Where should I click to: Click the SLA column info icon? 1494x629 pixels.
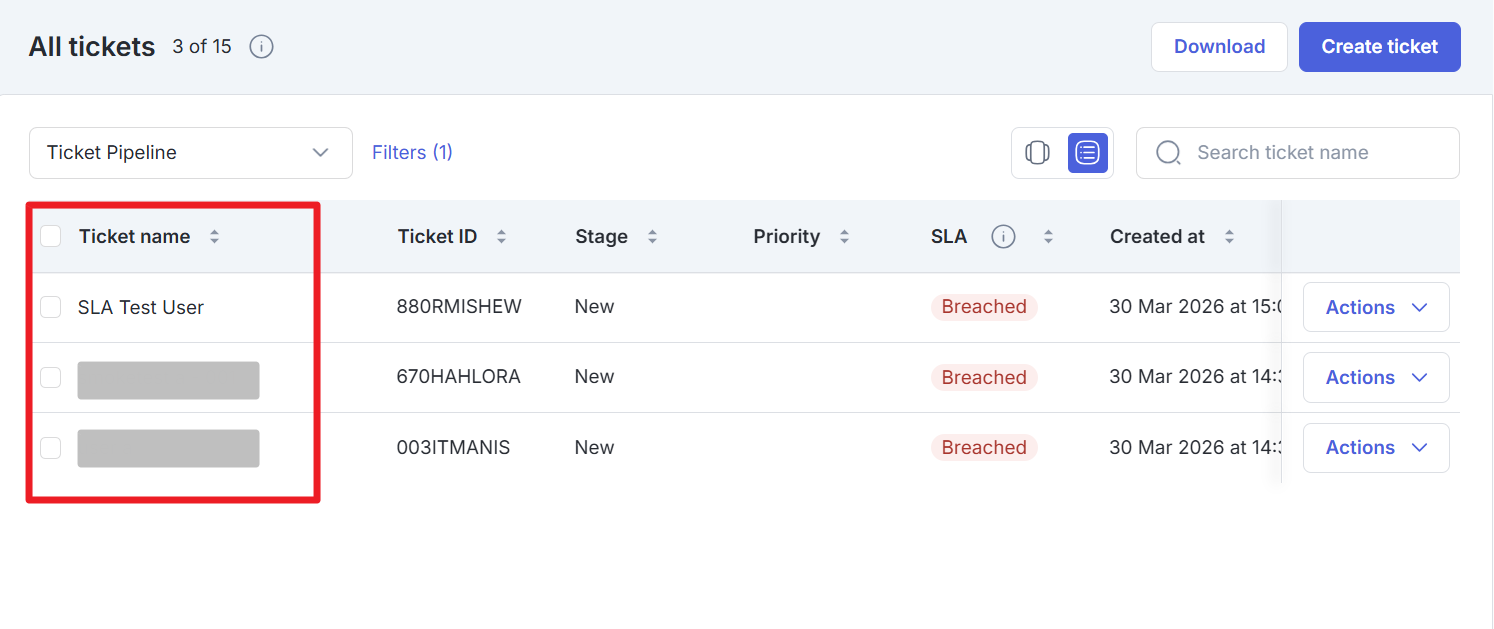[1003, 237]
